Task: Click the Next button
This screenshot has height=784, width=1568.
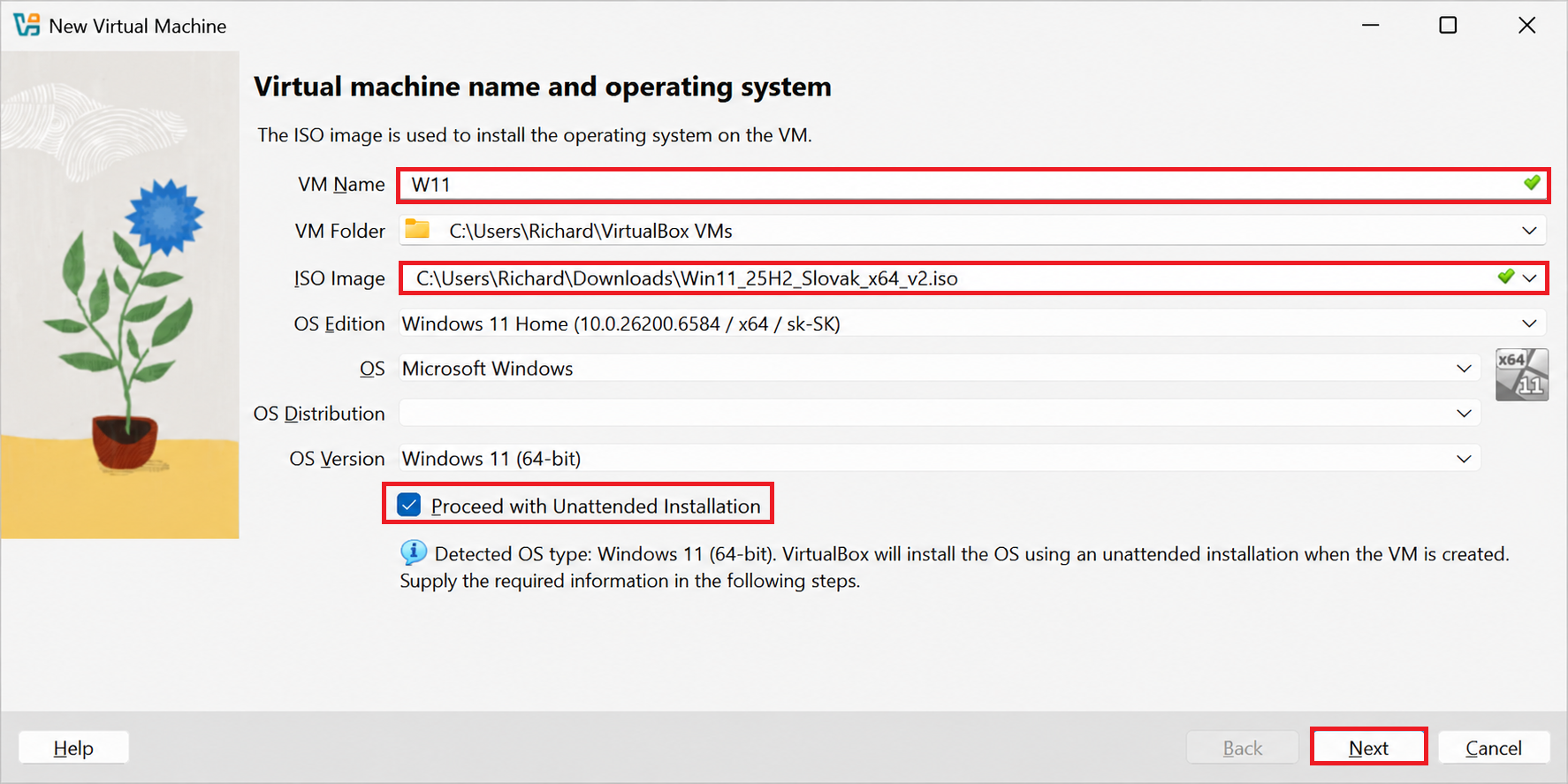Action: coord(1368,748)
